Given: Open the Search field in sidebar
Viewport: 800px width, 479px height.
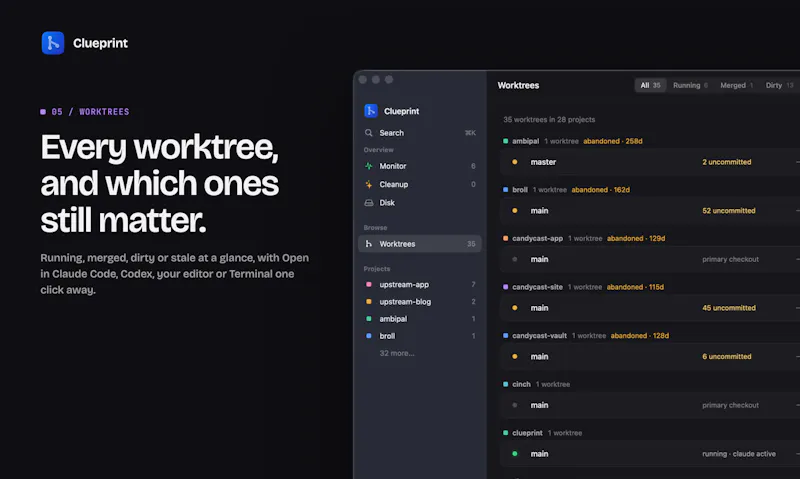Looking at the screenshot, I should 420,133.
